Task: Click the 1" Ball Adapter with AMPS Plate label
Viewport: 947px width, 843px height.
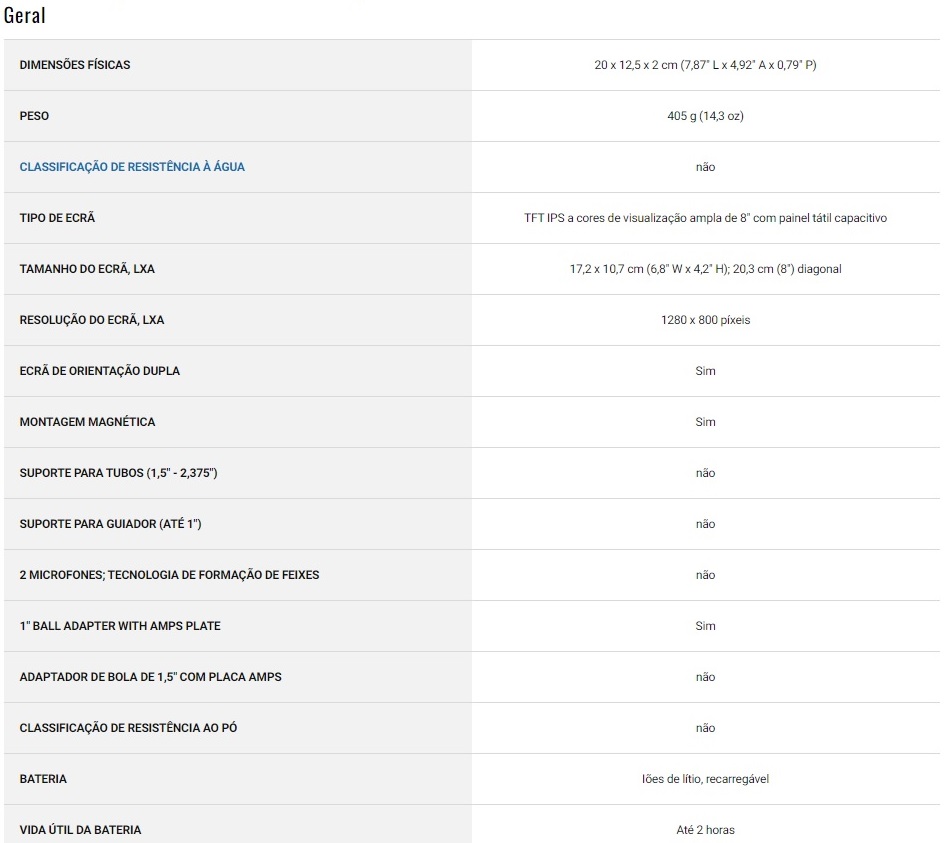Action: tap(120, 626)
